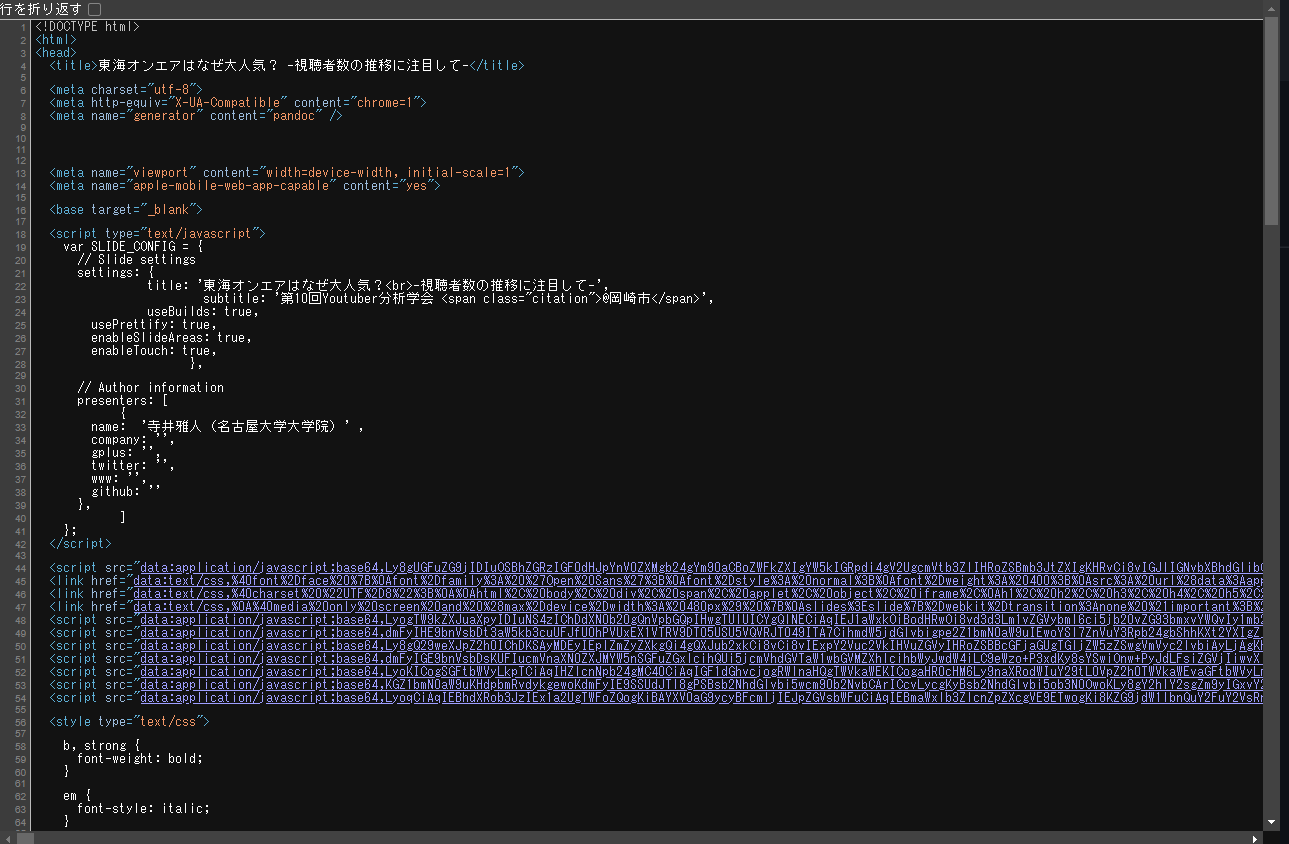Click the style type="text/css" tag line
The image size is (1289, 844).
tap(129, 722)
